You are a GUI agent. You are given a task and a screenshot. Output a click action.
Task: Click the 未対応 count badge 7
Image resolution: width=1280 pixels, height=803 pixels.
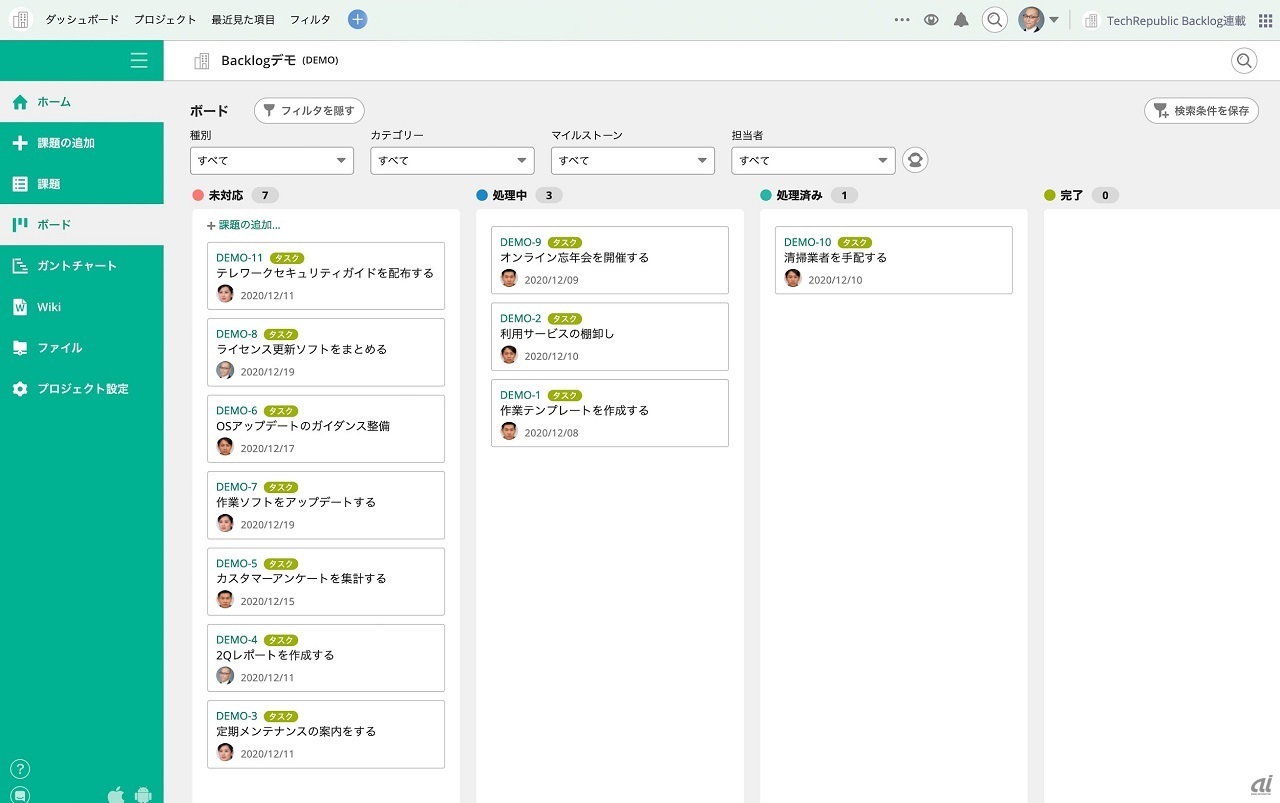coord(265,196)
